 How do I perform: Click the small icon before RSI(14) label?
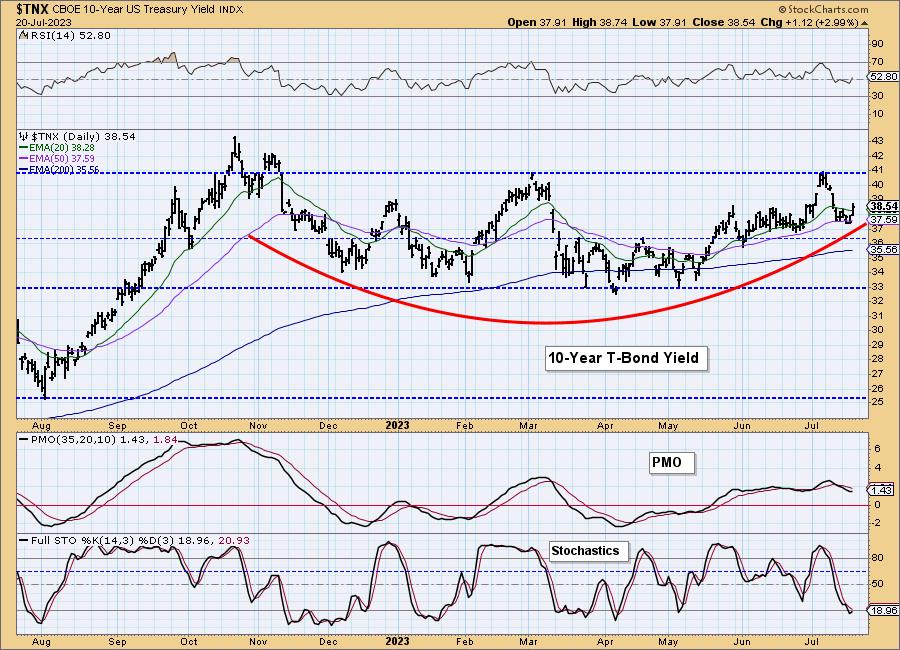point(23,35)
